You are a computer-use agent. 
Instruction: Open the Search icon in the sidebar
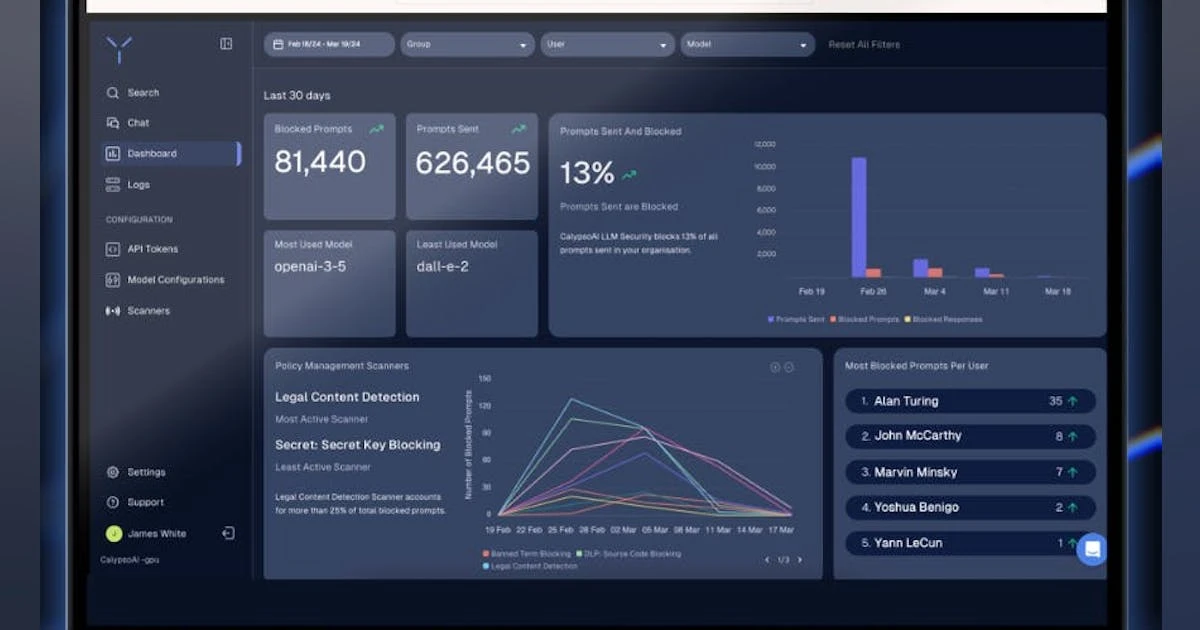pos(113,92)
